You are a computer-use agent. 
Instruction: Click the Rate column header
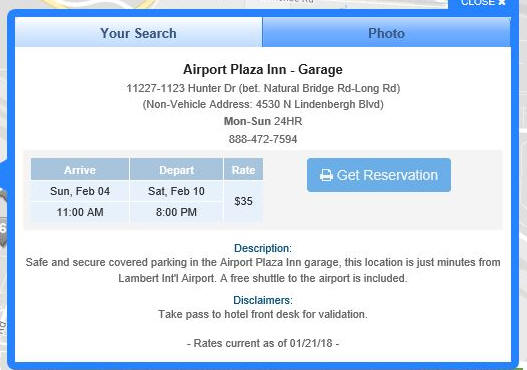[243, 170]
